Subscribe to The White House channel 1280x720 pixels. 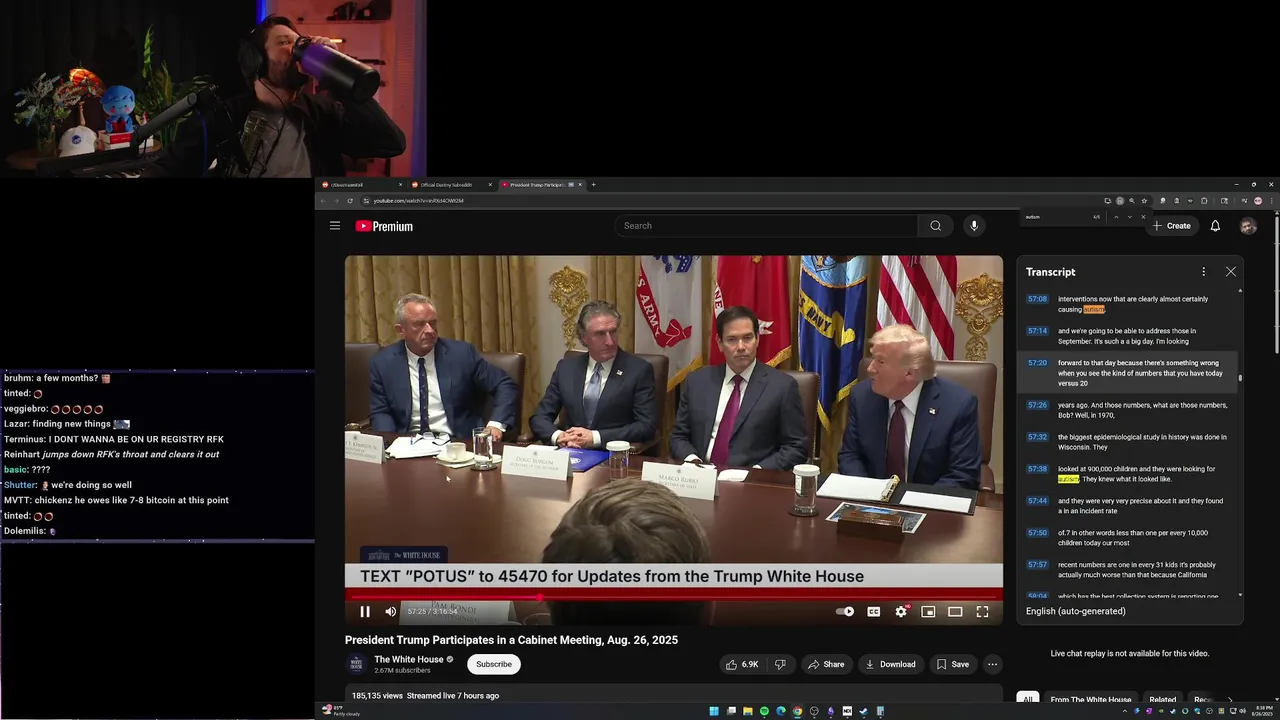[494, 664]
